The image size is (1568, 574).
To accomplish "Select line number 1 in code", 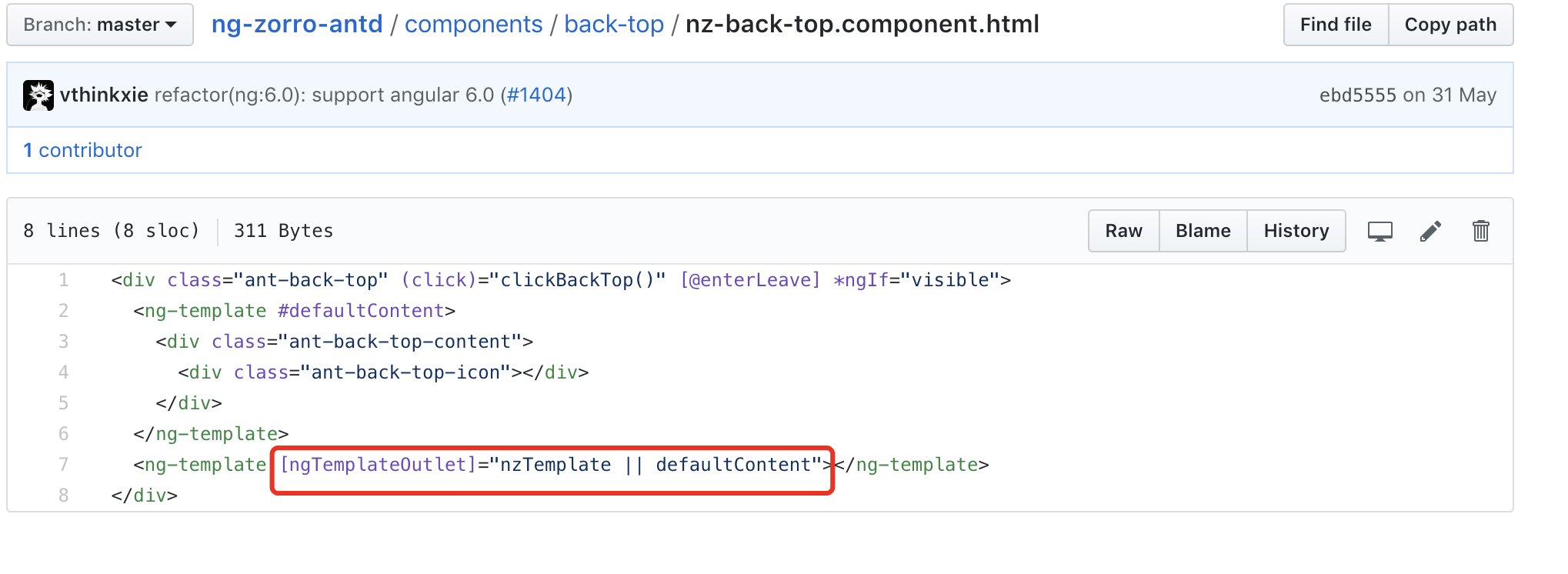I will point(63,280).
